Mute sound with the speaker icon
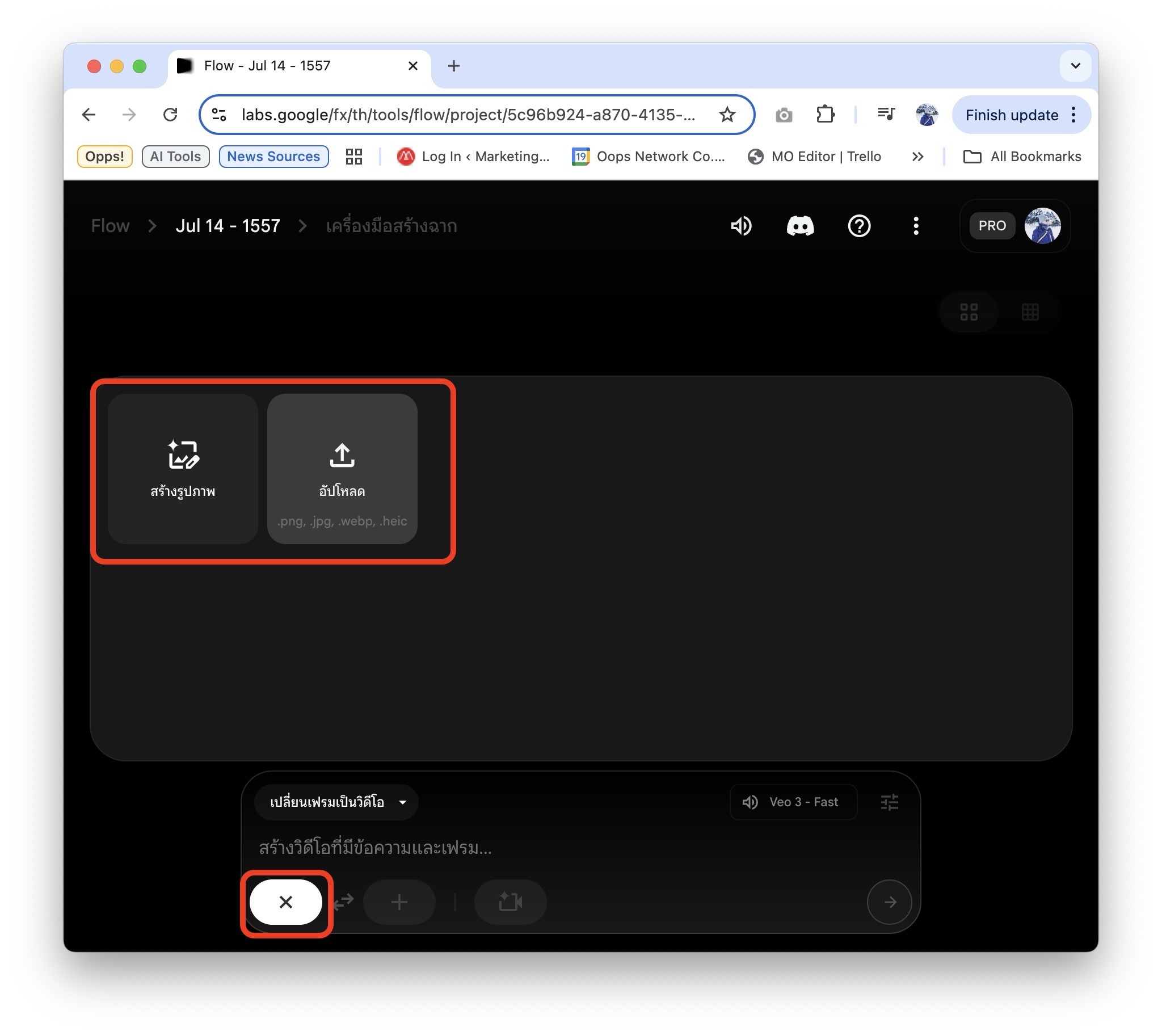1162x1036 pixels. point(740,226)
